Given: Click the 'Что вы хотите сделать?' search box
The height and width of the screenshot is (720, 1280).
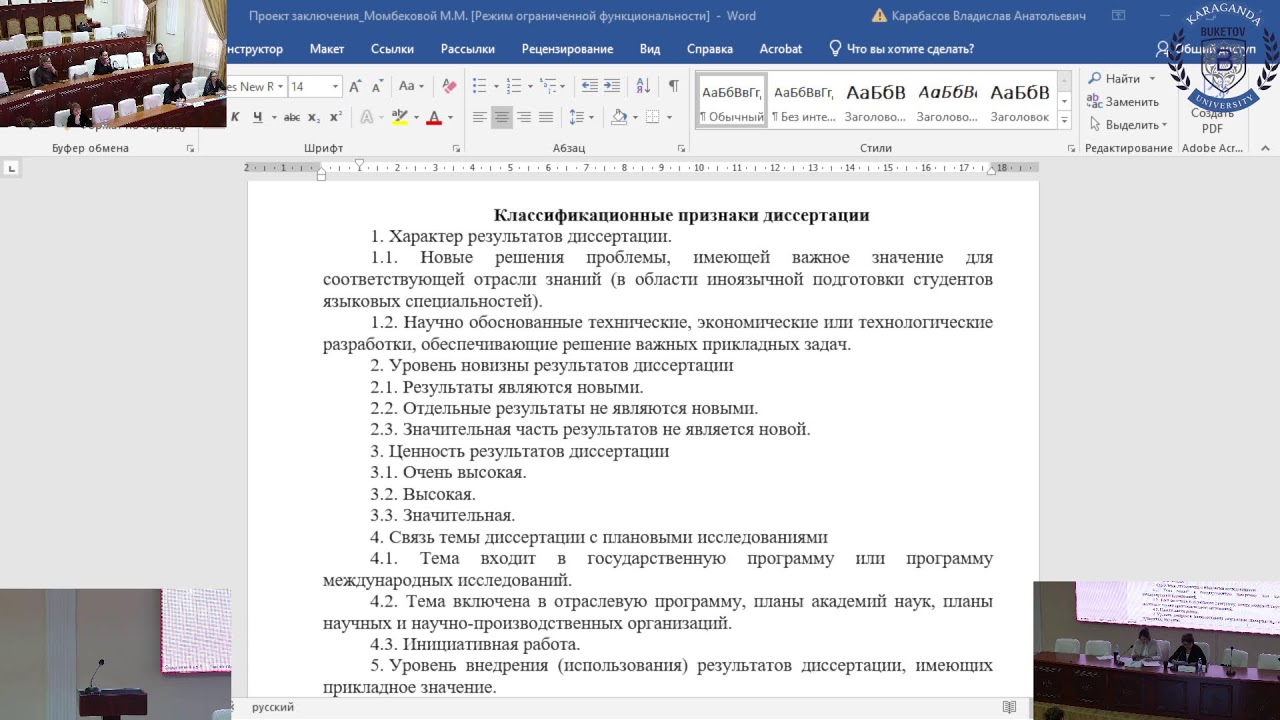Looking at the screenshot, I should click(x=901, y=48).
